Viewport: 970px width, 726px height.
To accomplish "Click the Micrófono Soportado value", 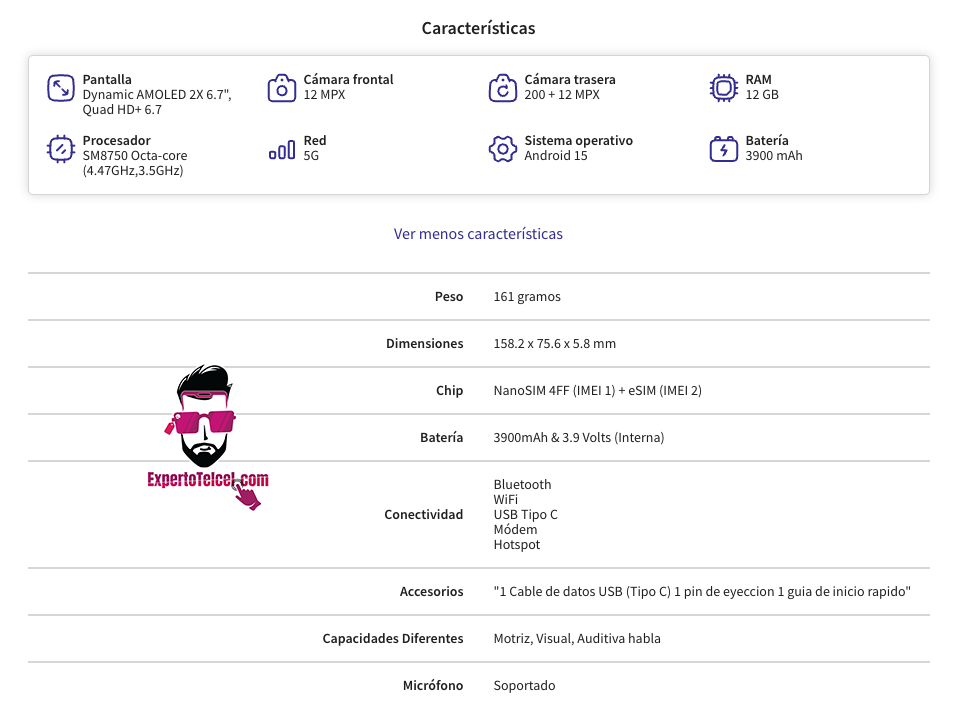I will (x=525, y=686).
